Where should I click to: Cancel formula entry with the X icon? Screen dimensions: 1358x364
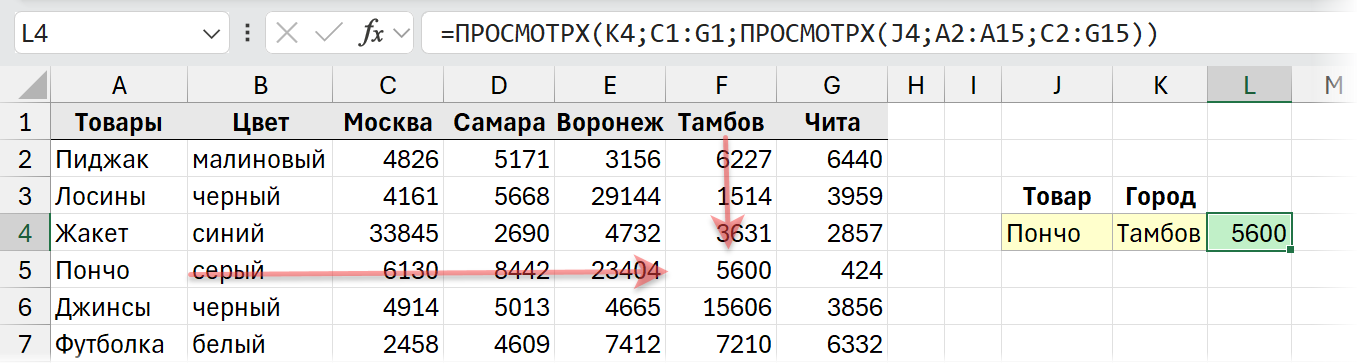click(288, 34)
